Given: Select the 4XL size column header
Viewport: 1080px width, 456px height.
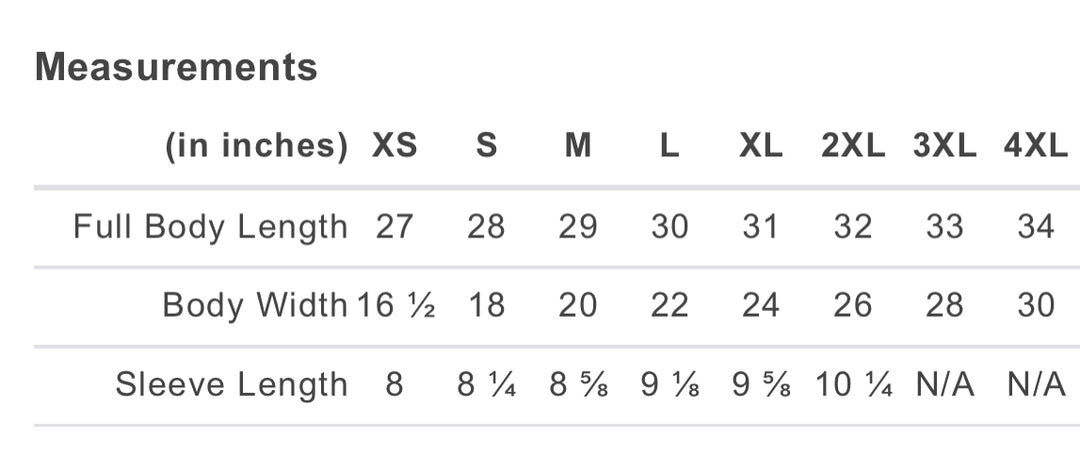Looking at the screenshot, I should coord(1036,146).
